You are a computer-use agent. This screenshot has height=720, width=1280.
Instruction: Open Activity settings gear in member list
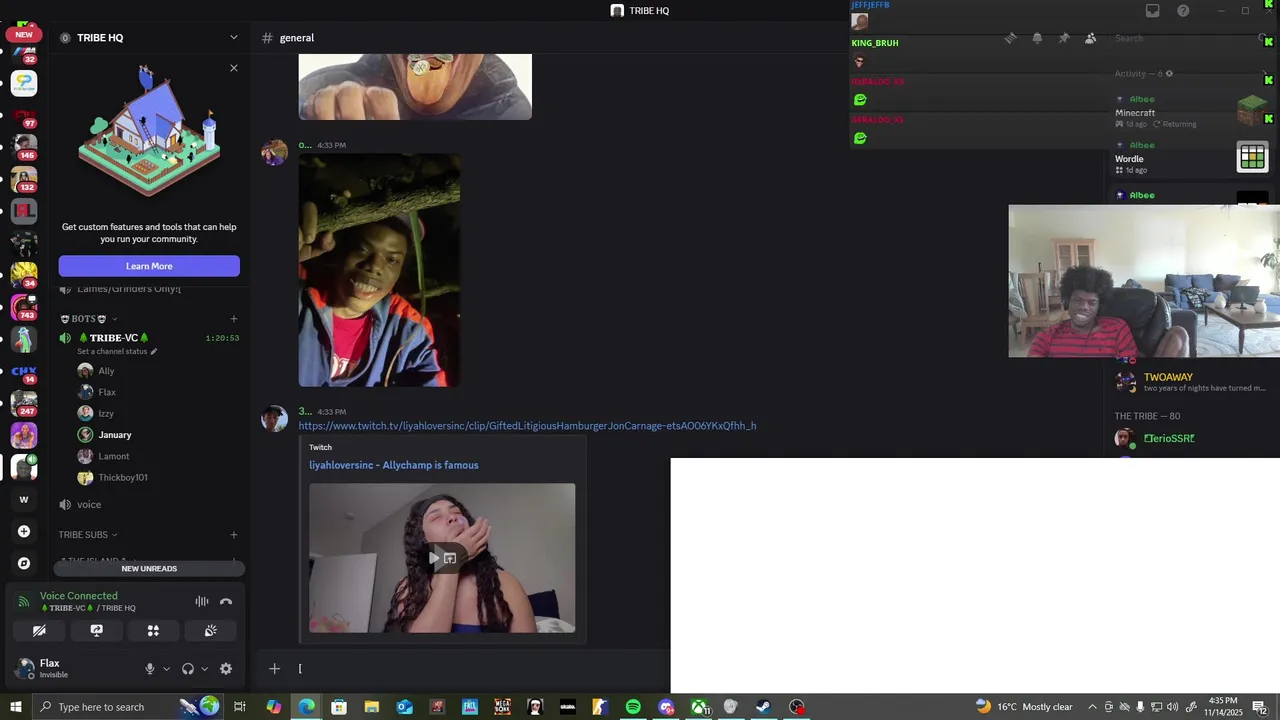(x=1169, y=73)
